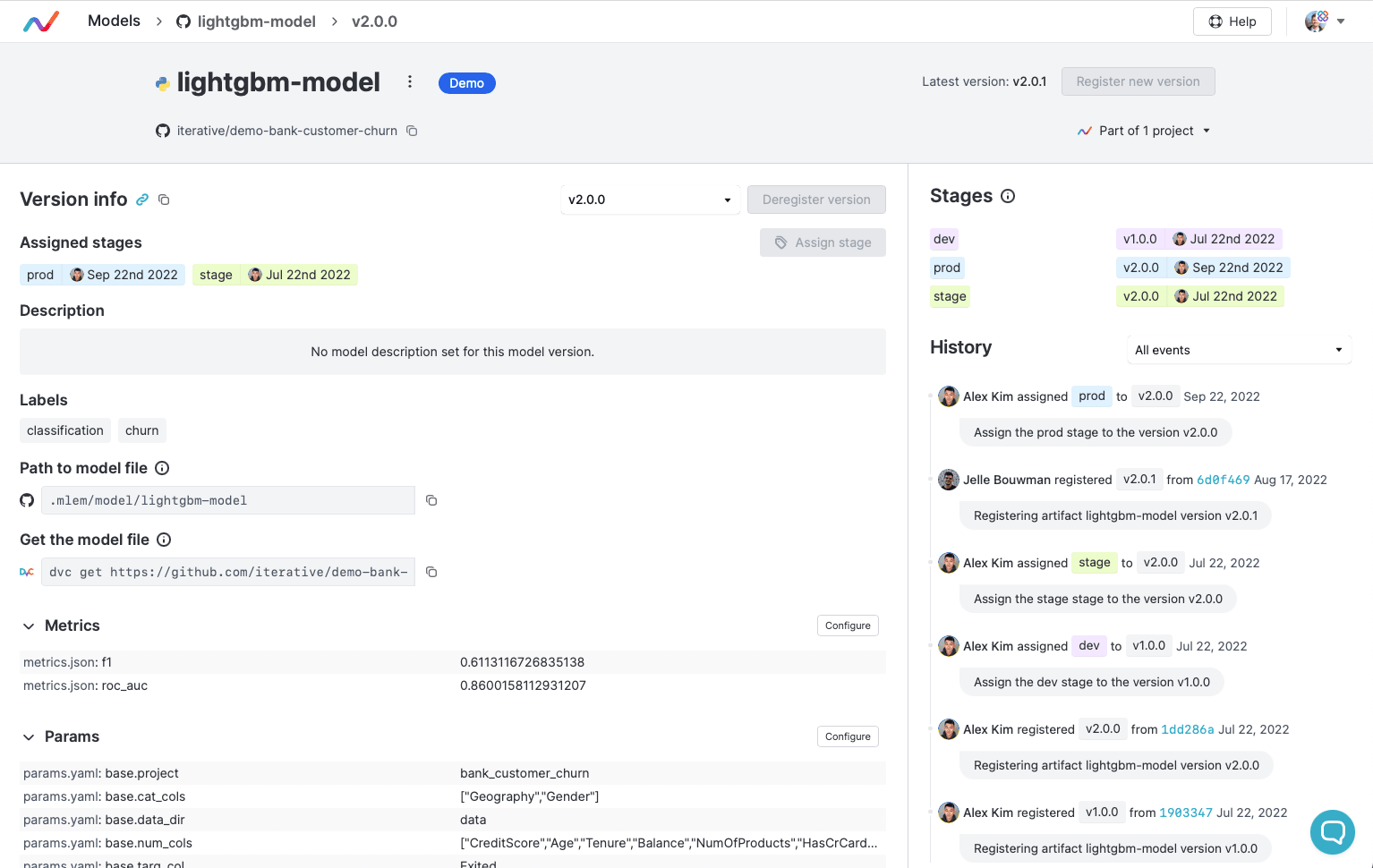
Task: Show info tooltip for Path to model file
Action: tap(162, 468)
